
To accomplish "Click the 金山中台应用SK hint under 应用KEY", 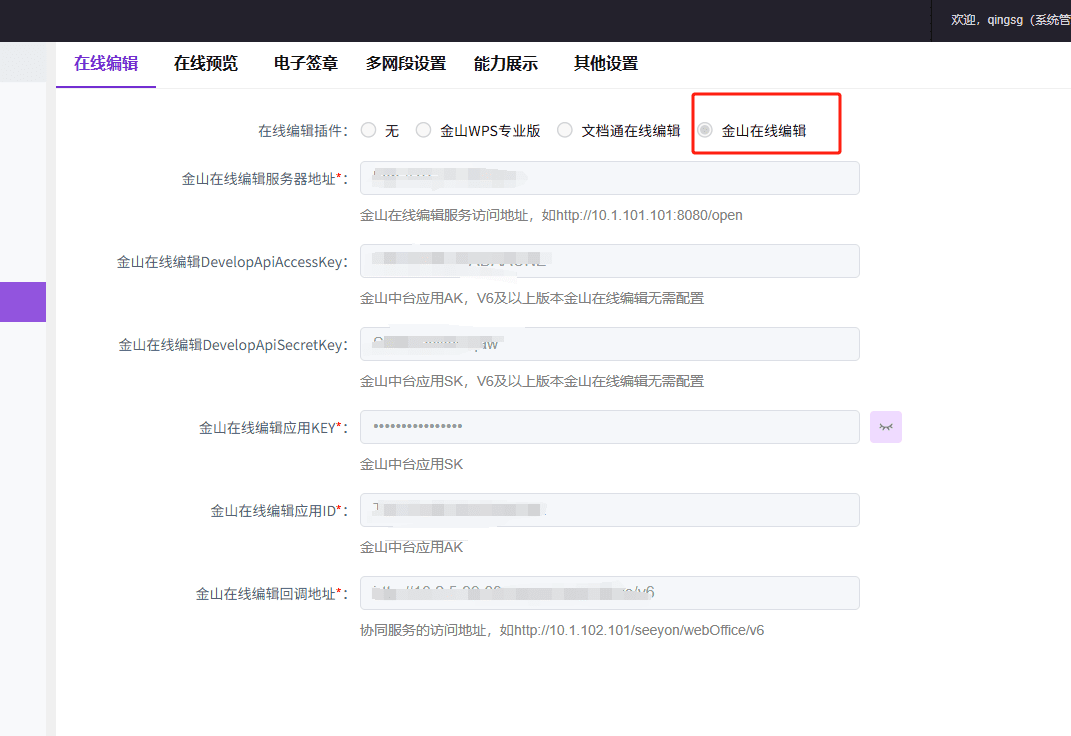I will pyautogui.click(x=411, y=464).
